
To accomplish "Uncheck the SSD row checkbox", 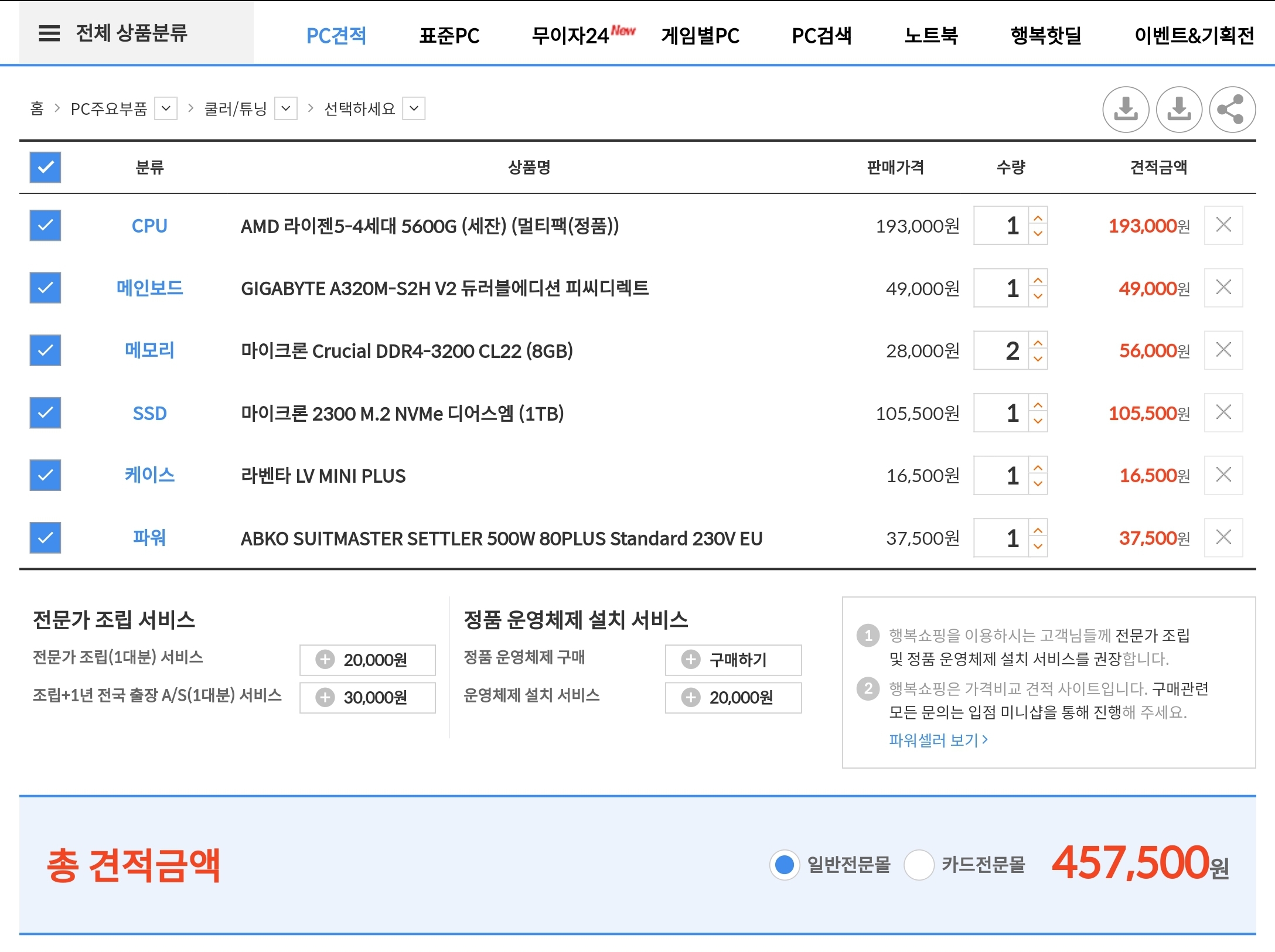I will tap(45, 413).
